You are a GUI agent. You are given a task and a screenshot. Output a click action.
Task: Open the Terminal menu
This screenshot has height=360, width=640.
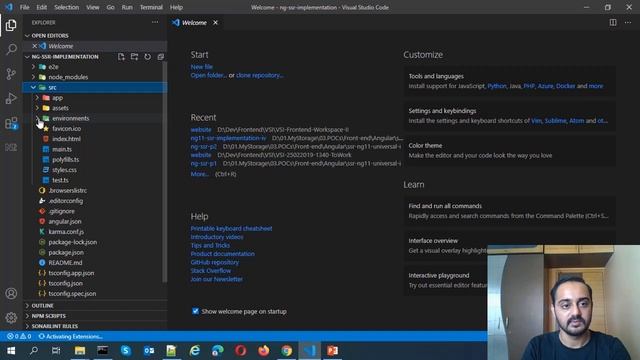tap(151, 7)
